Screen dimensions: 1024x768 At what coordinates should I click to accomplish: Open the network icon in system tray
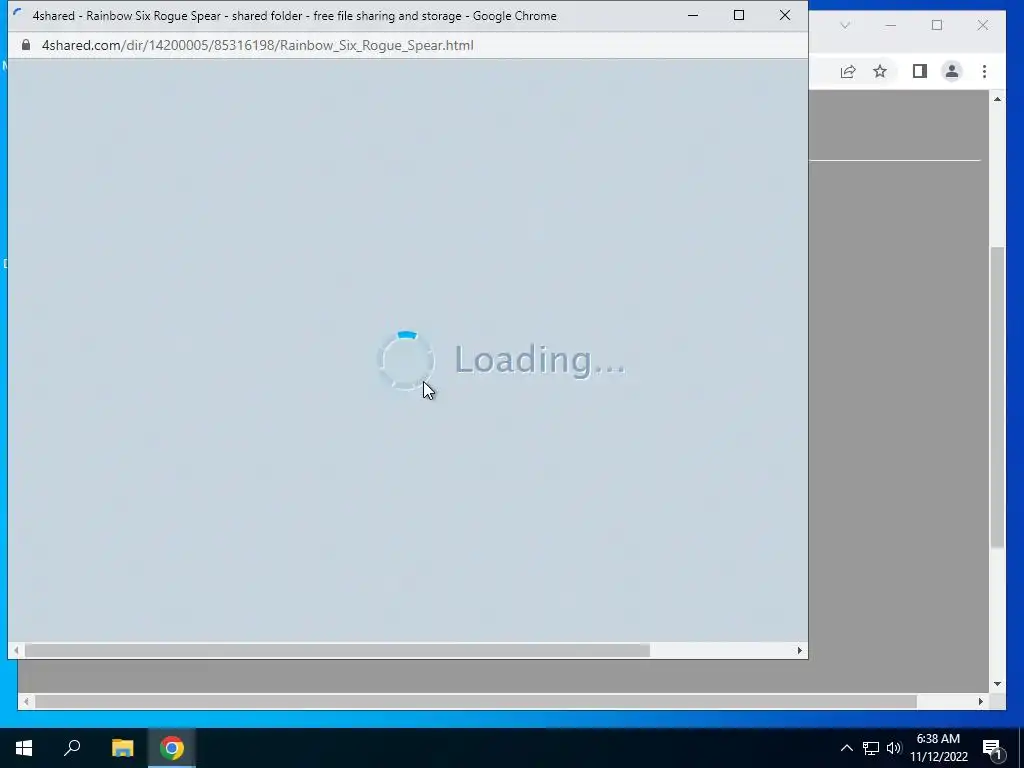[871, 748]
